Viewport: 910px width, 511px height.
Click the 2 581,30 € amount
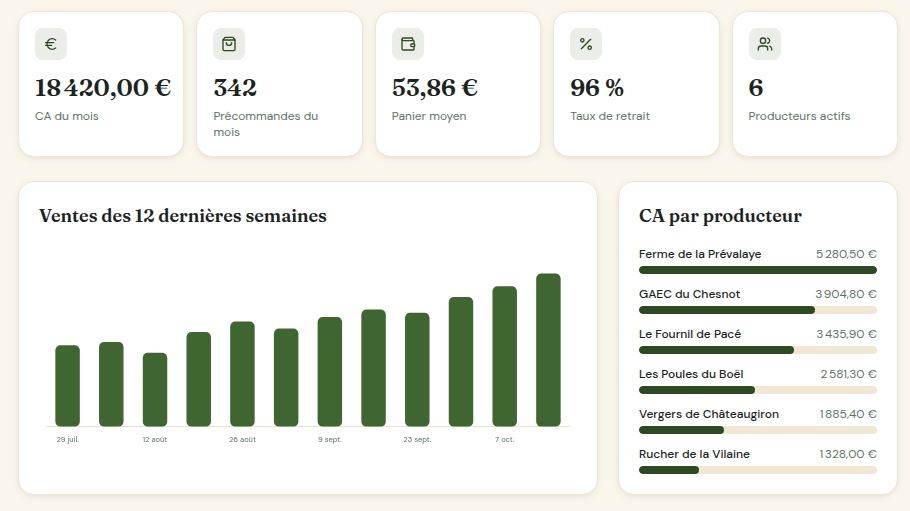(848, 375)
